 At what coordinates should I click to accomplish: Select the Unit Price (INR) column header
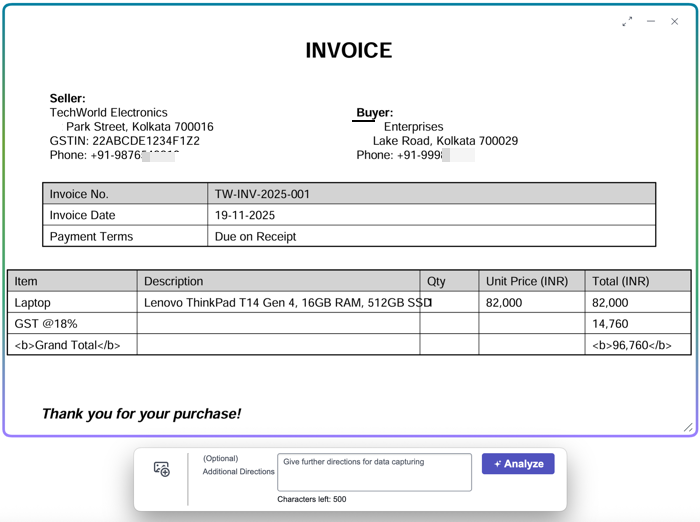[532, 281]
